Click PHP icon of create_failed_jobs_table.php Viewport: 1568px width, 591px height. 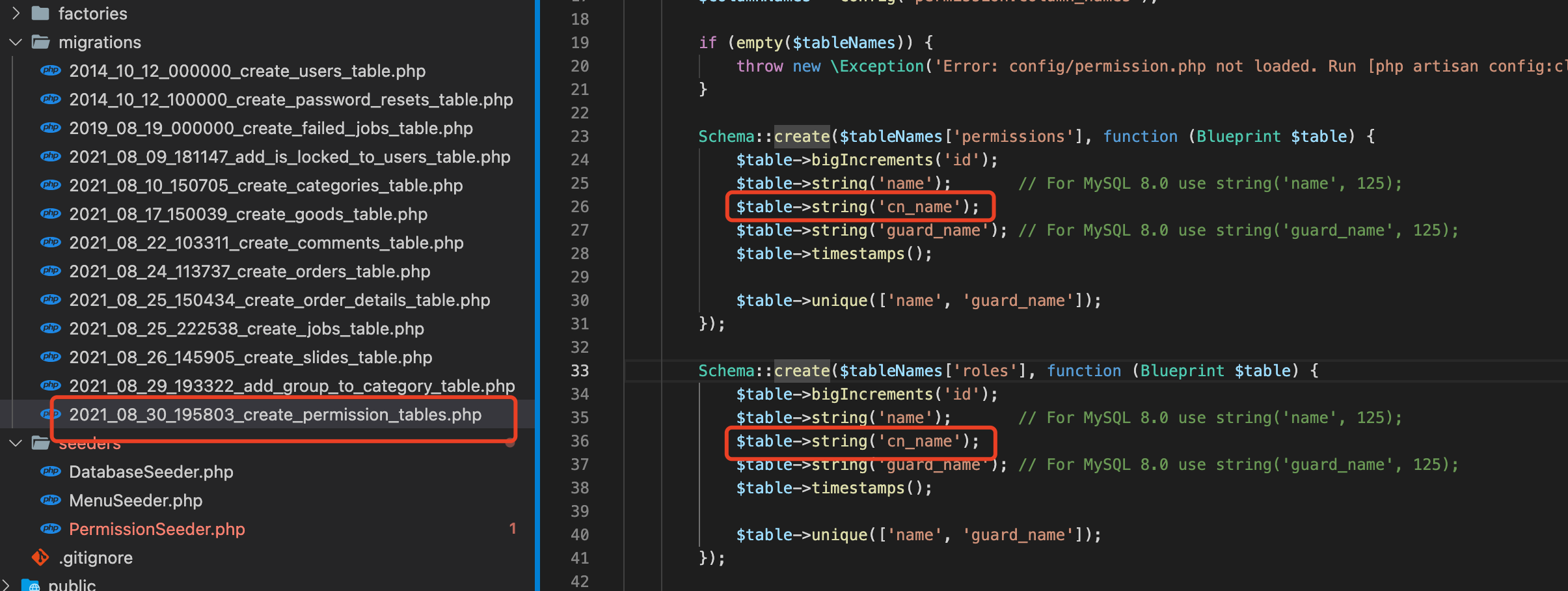(x=51, y=128)
